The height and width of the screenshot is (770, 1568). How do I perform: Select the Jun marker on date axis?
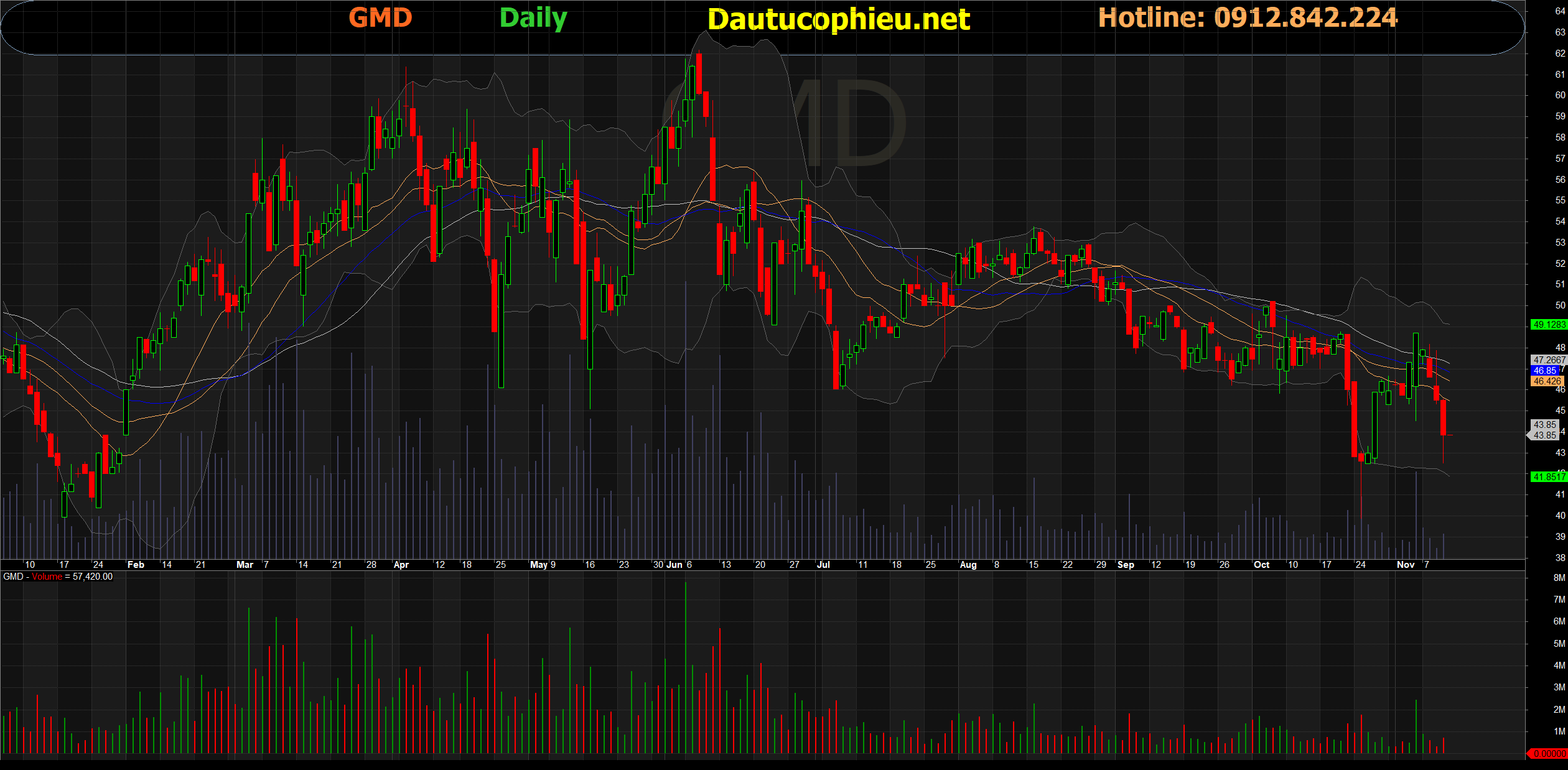coord(674,565)
